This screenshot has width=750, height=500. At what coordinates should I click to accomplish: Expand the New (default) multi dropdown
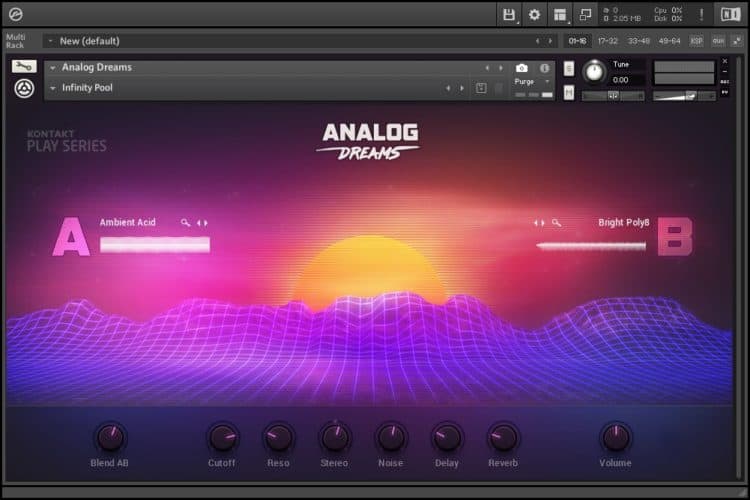pos(51,41)
